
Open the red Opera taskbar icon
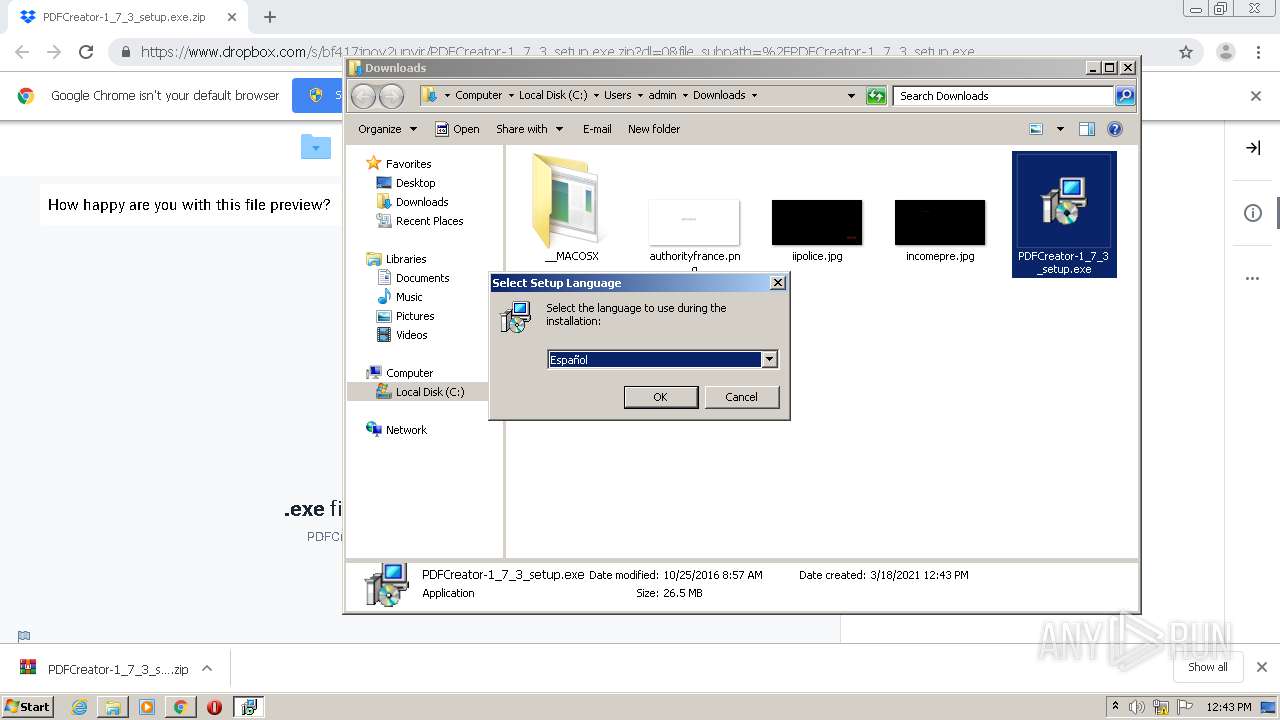point(214,707)
